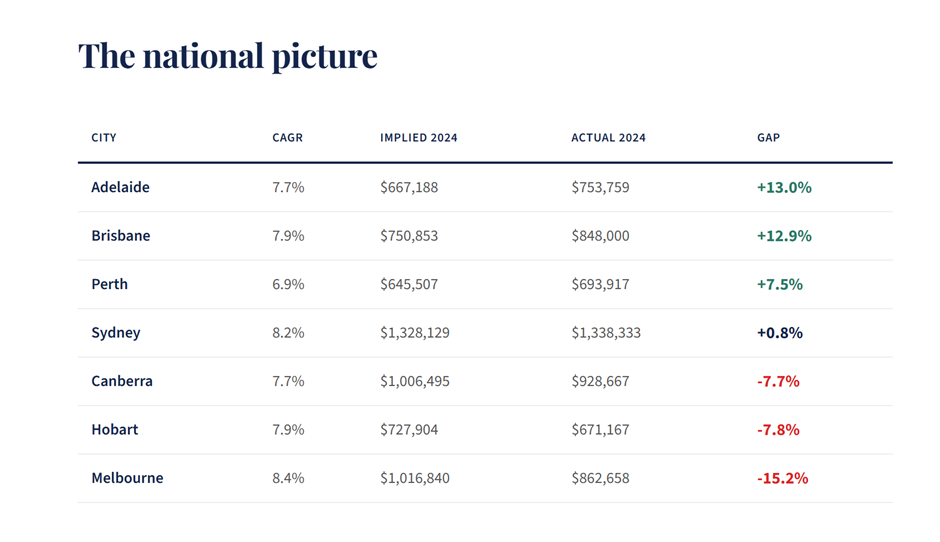Screen dimensions: 940x542
Task: Select the Canberra row label
Action: 121,381
